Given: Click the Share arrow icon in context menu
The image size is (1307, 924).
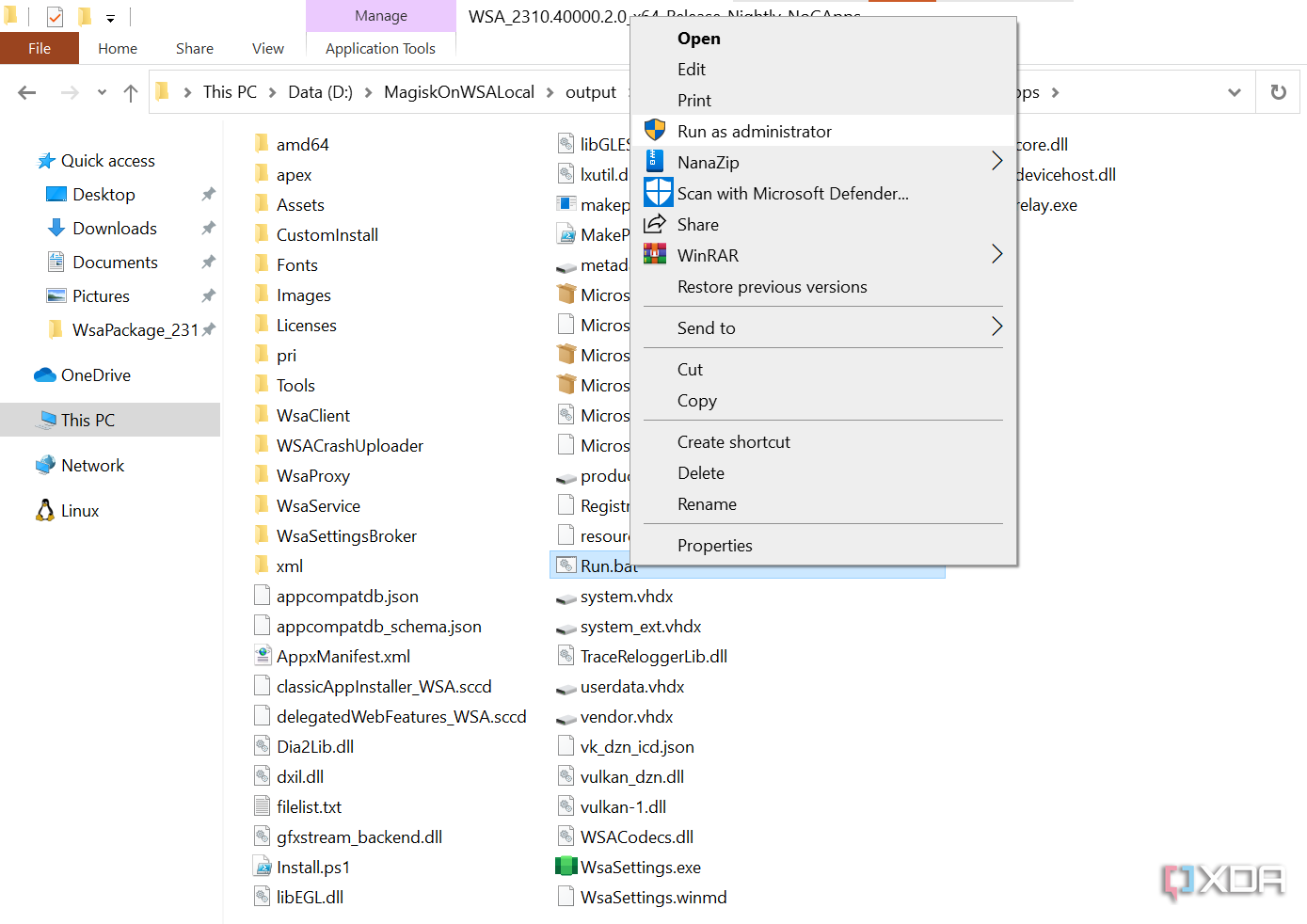Looking at the screenshot, I should tap(655, 224).
